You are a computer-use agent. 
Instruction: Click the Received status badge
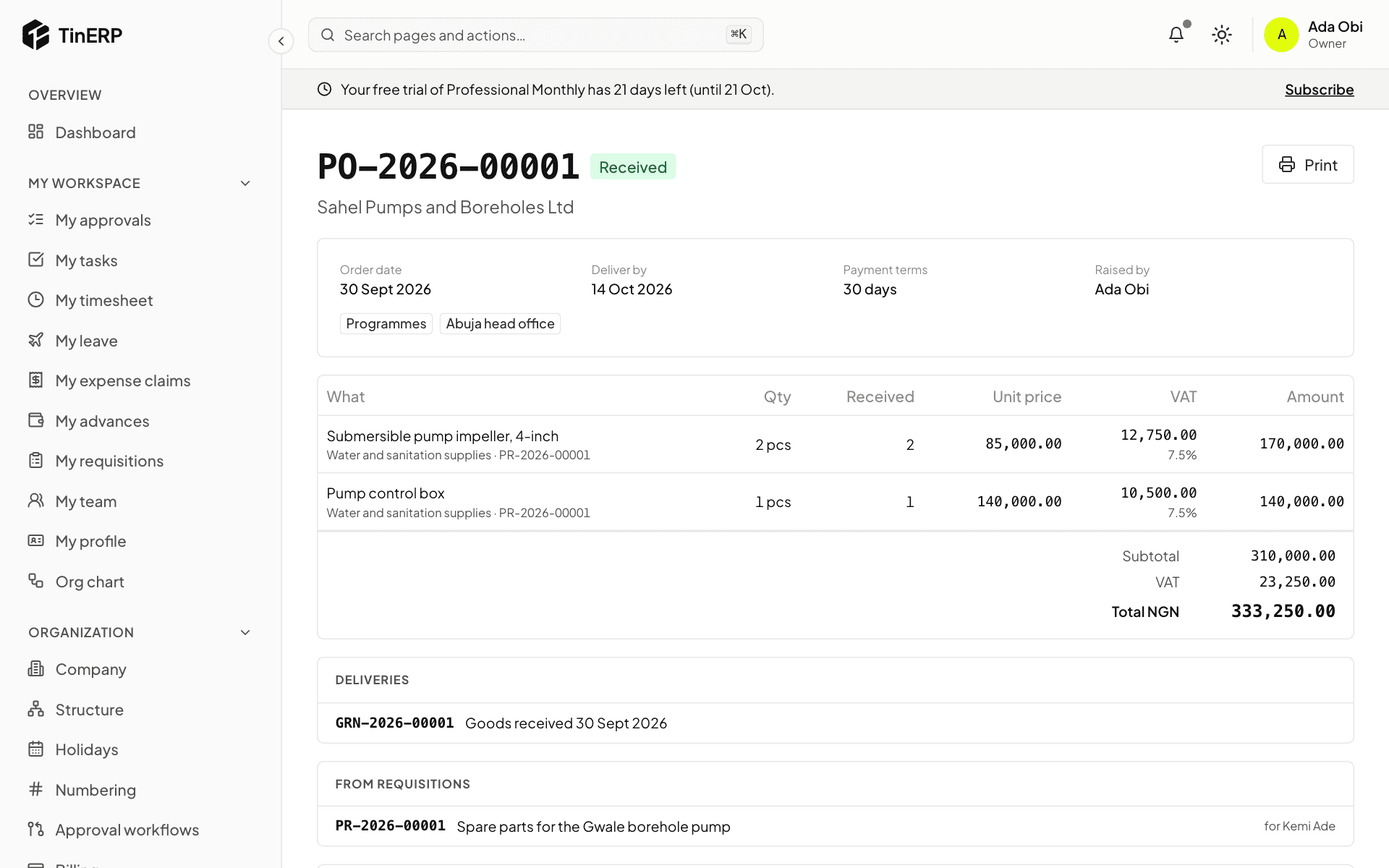[x=633, y=167]
